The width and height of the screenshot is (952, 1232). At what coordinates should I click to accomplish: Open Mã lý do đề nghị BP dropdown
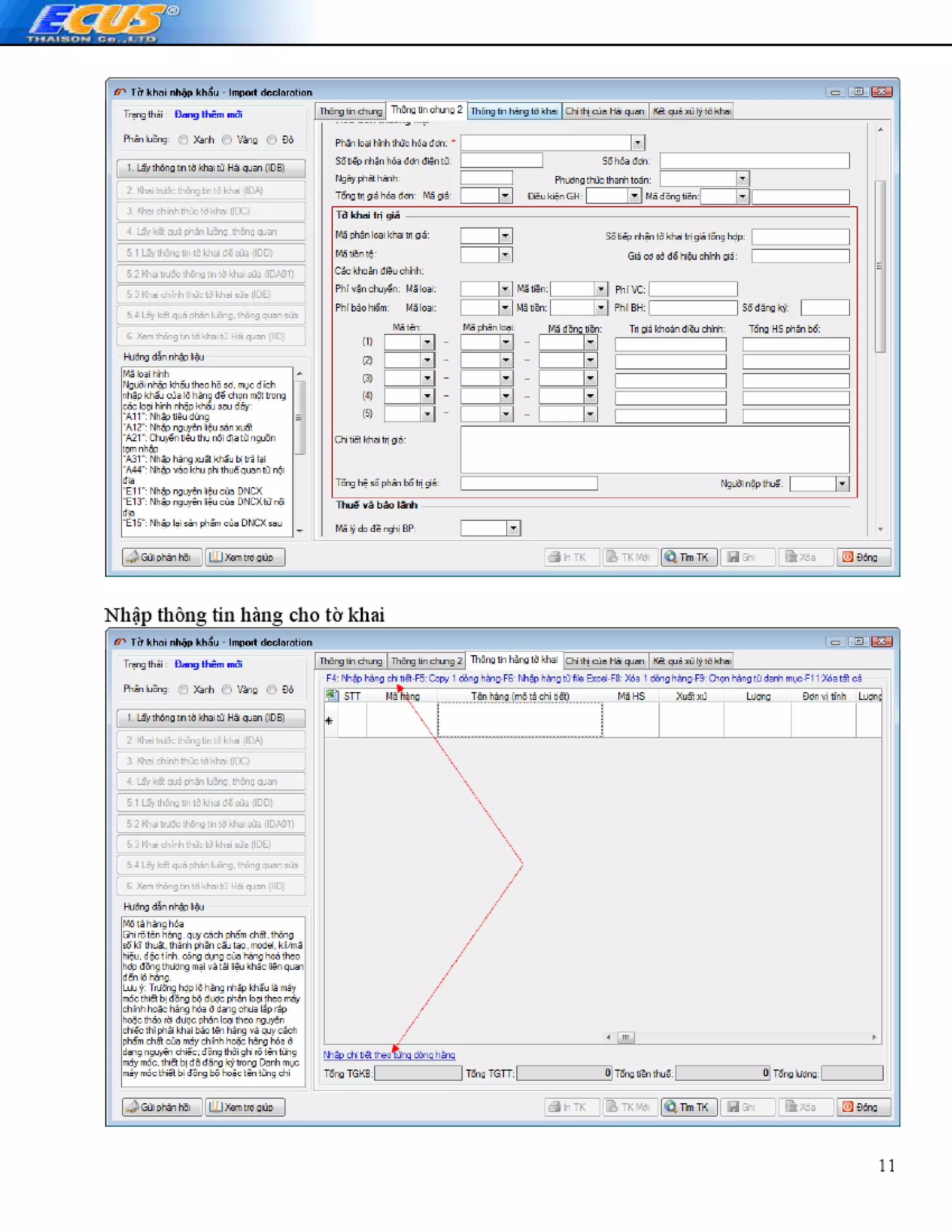513,528
